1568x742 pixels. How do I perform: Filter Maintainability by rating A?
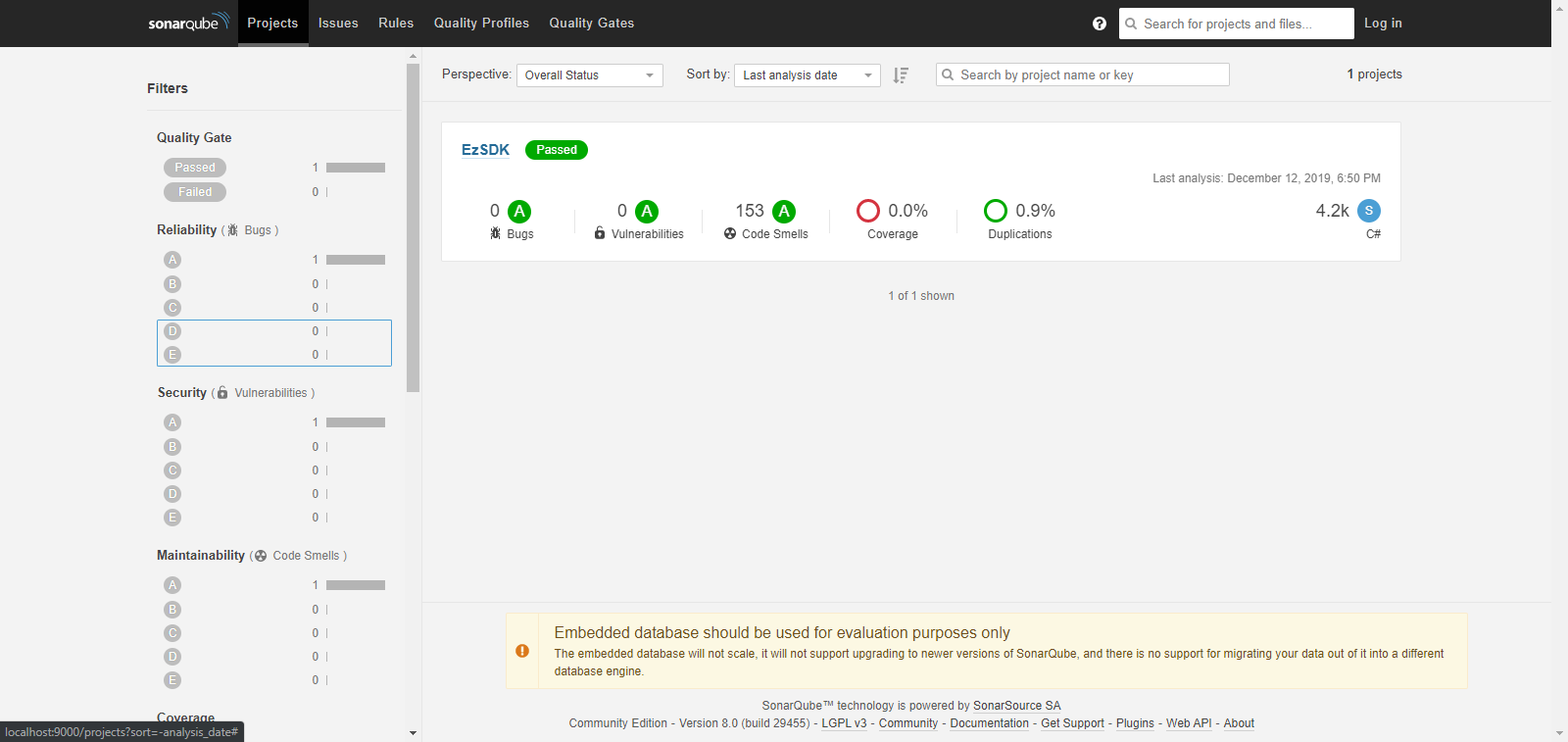tap(274, 585)
